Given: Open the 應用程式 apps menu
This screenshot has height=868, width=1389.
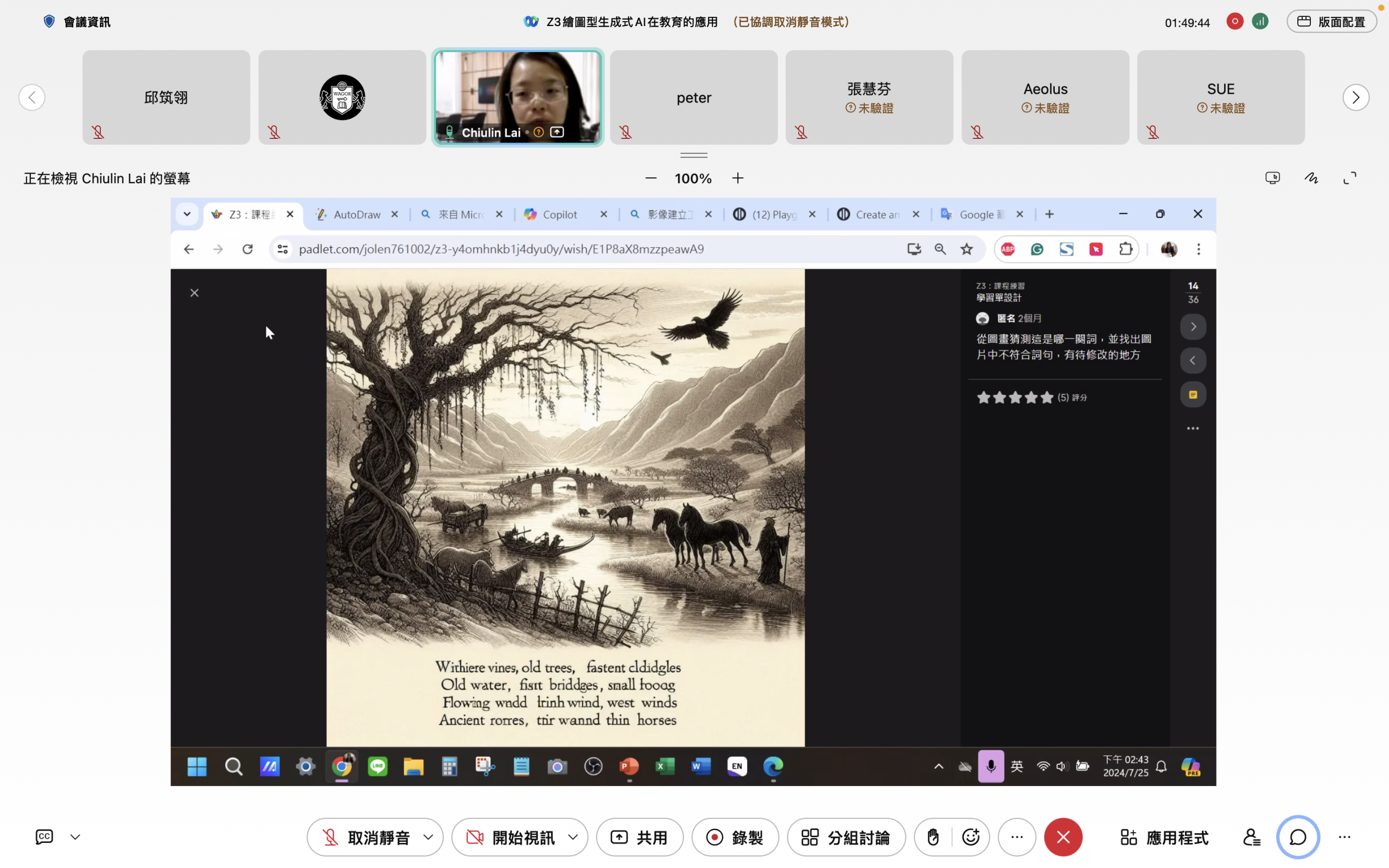Looking at the screenshot, I should [1164, 837].
